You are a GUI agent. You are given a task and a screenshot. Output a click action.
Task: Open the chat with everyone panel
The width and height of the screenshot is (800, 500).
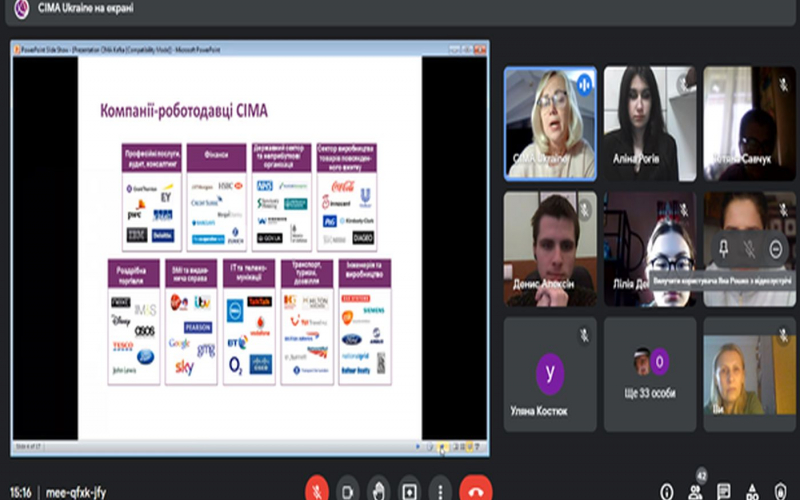(723, 492)
